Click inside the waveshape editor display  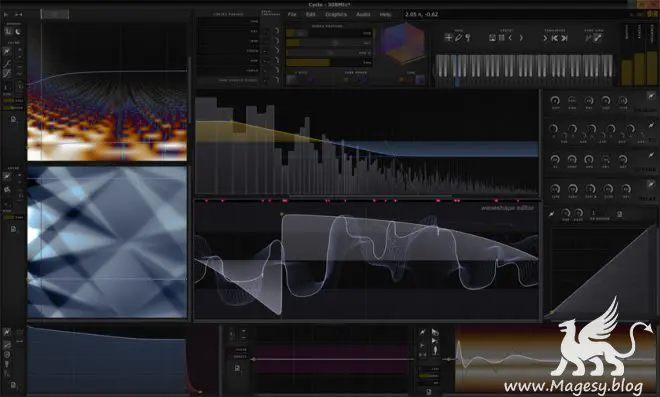click(367, 260)
